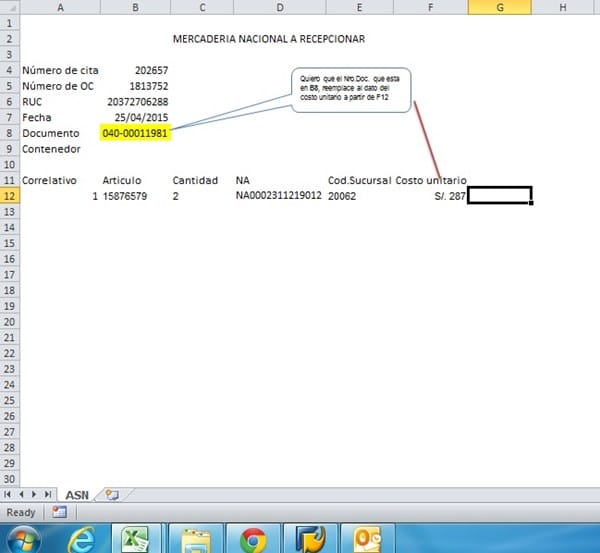Go to first sheet navigation arrow
The width and height of the screenshot is (600, 553).
(7, 494)
